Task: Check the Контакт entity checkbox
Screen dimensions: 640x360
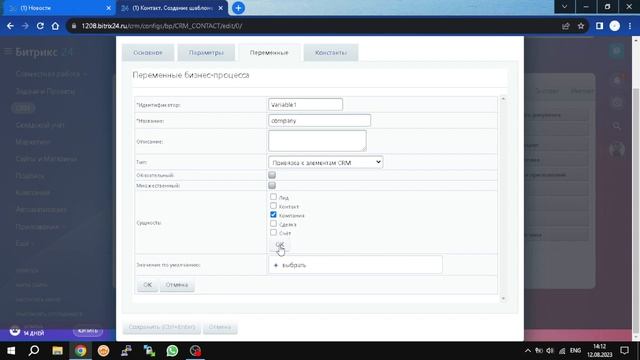Action: (x=273, y=206)
